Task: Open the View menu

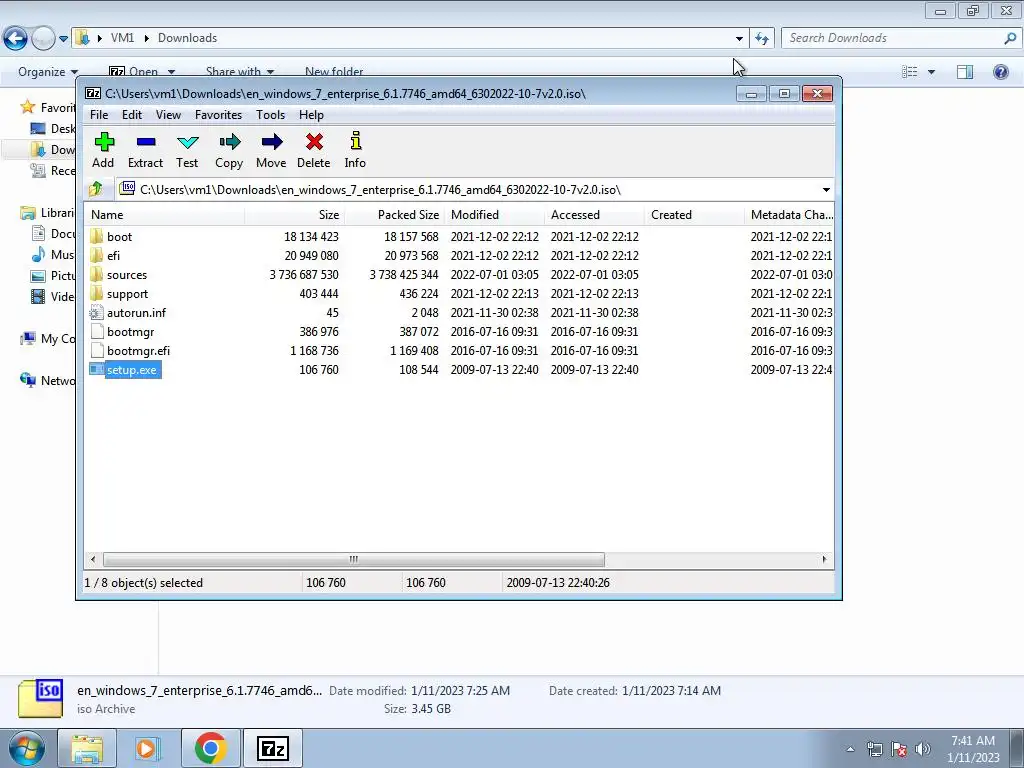Action: point(168,115)
